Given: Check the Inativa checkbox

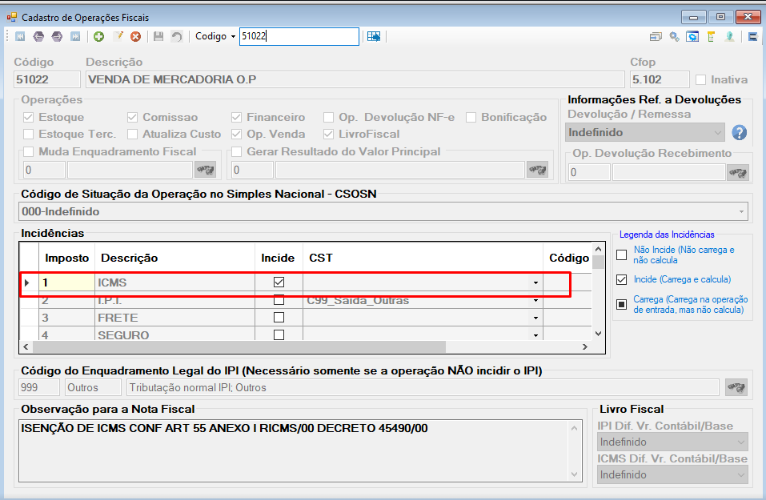Looking at the screenshot, I should pyautogui.click(x=701, y=80).
